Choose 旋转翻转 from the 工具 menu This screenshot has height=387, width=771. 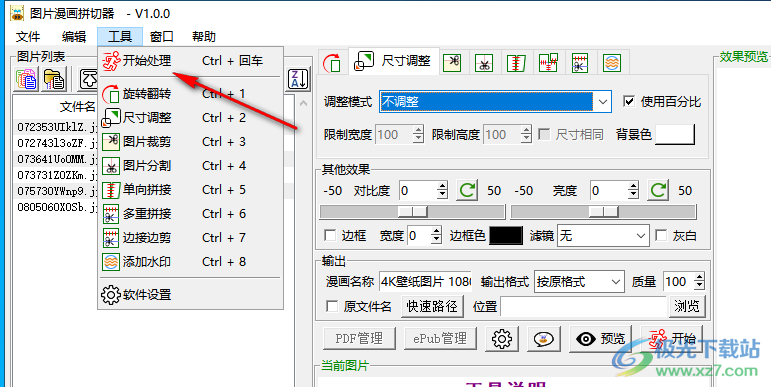click(x=190, y=93)
